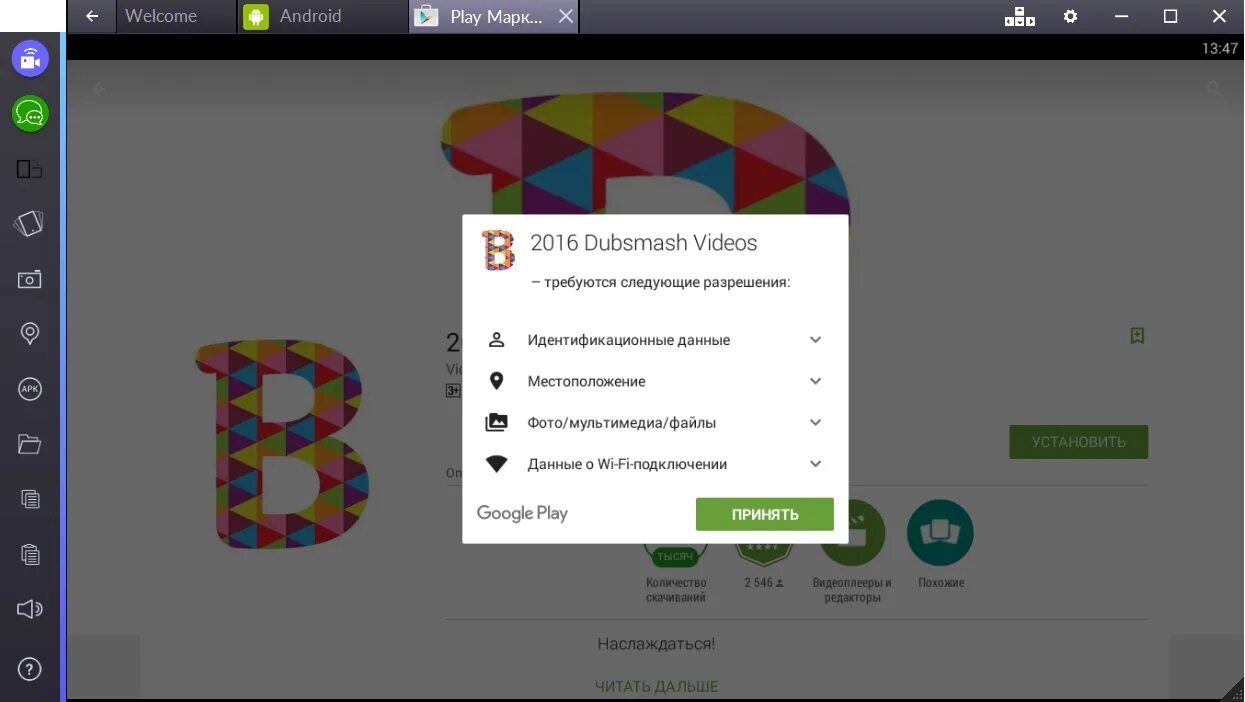Click the Play Store search magnifier icon
Viewport: 1245px width, 702px height.
pyautogui.click(x=1214, y=89)
